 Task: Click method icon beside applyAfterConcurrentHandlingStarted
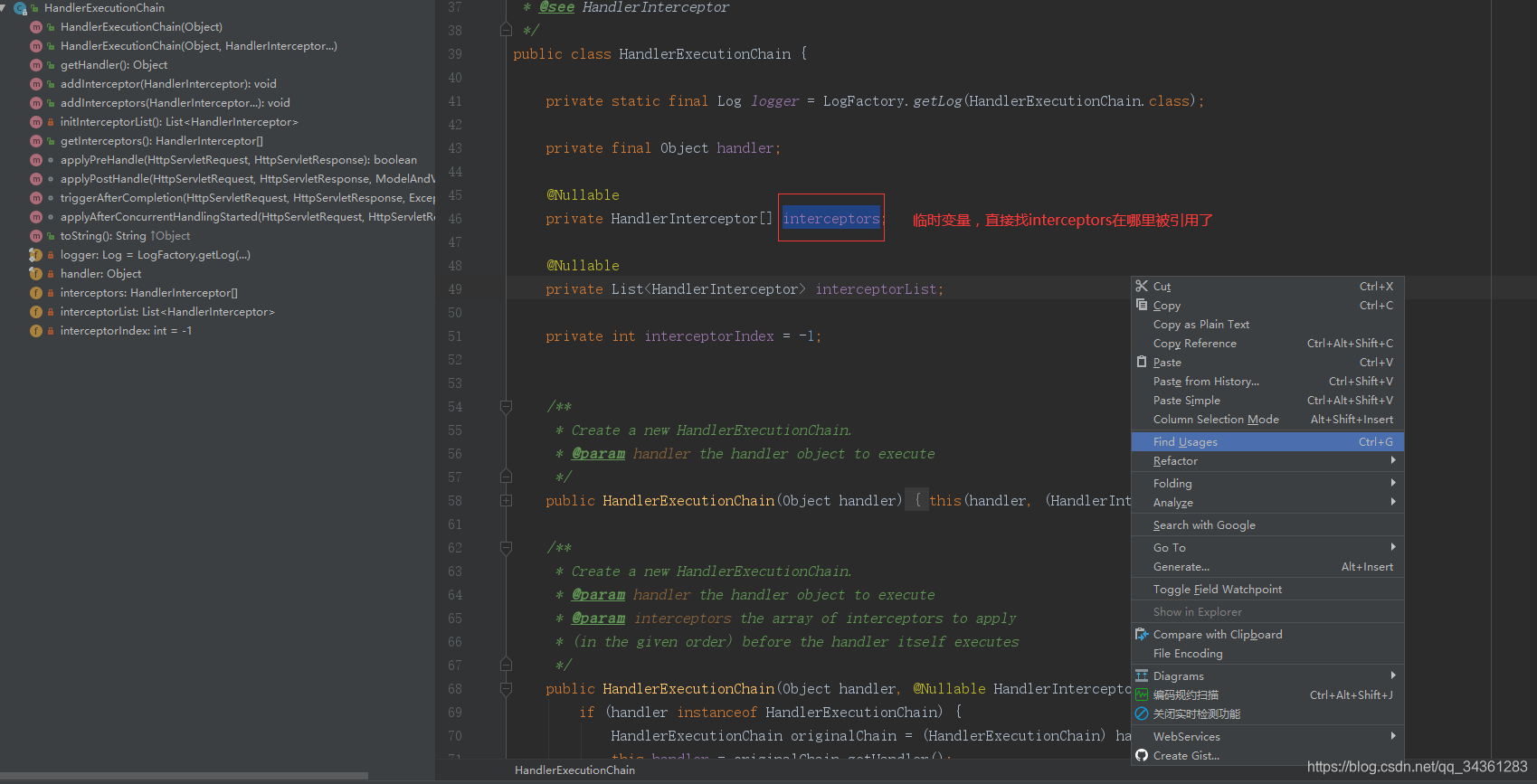point(36,217)
